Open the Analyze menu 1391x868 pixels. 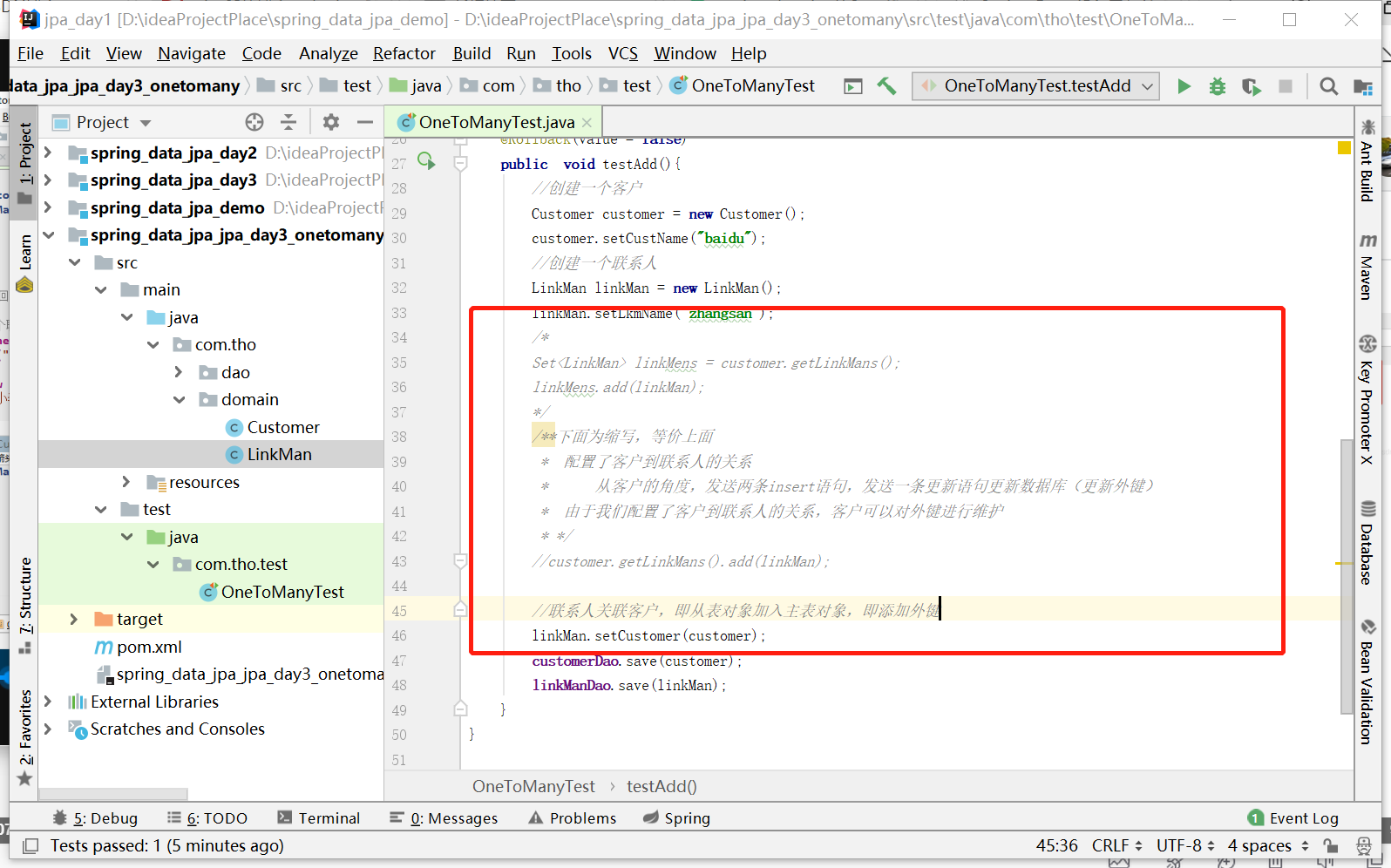click(x=329, y=54)
